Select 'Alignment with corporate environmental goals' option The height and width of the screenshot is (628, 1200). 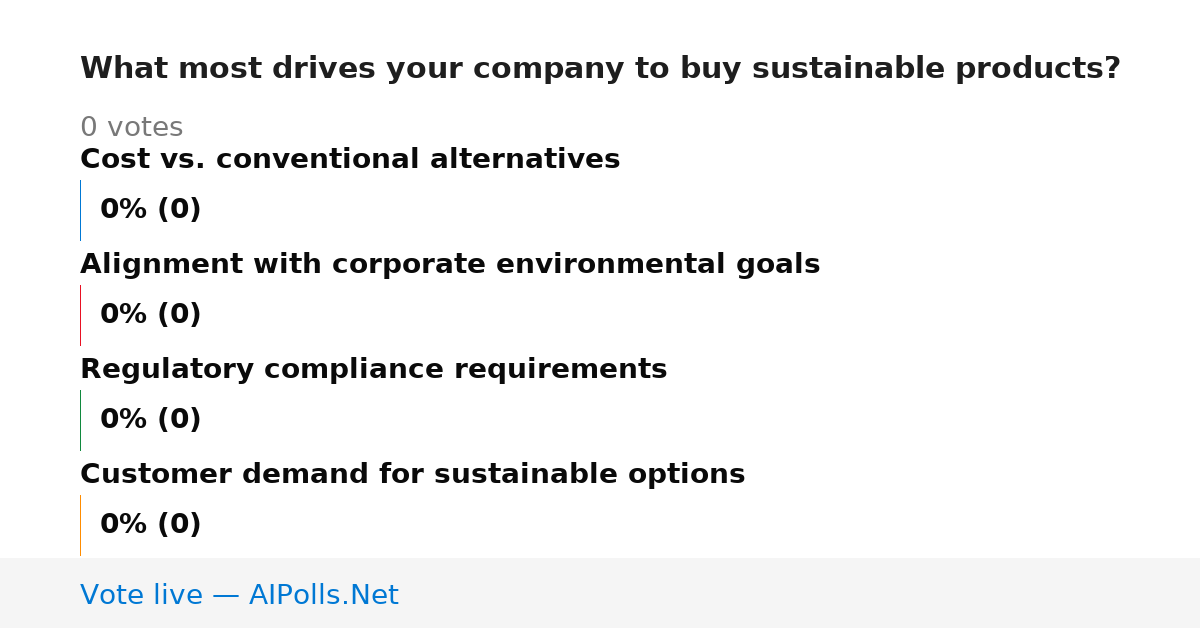(x=450, y=264)
